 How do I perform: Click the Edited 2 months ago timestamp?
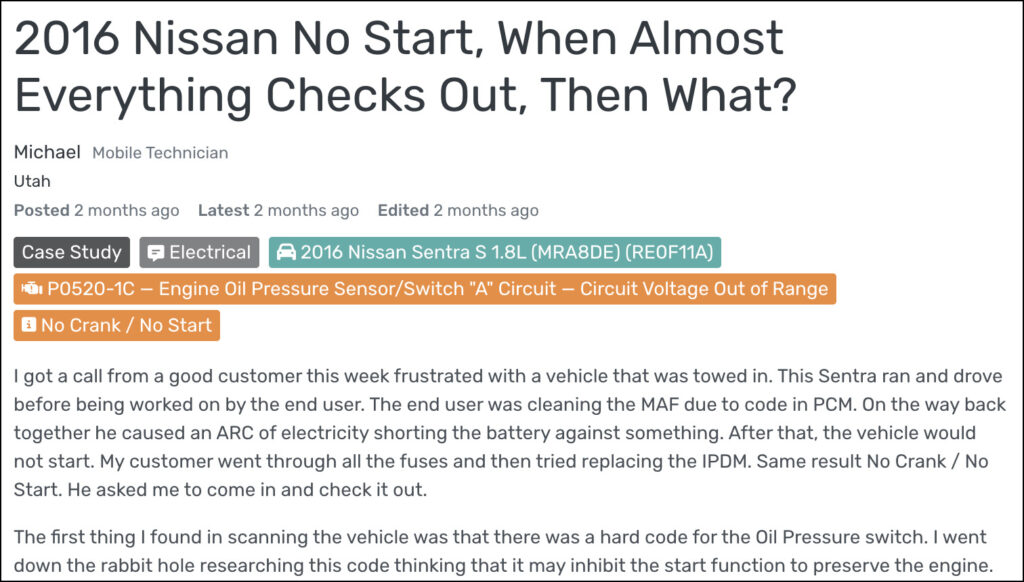pos(458,210)
